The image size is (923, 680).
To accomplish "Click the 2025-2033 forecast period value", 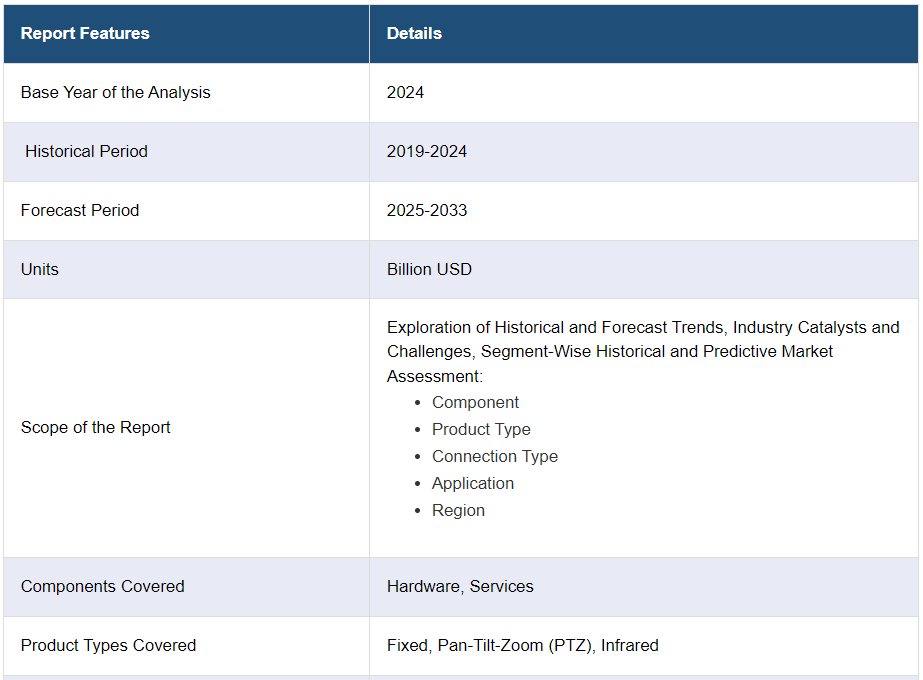I will [427, 210].
